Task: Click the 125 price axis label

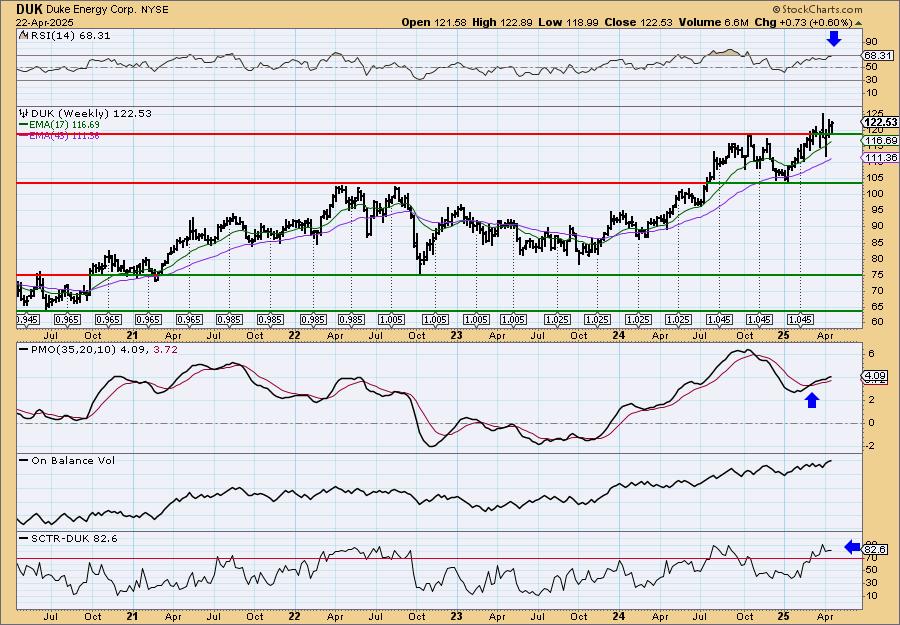Action: [x=873, y=112]
